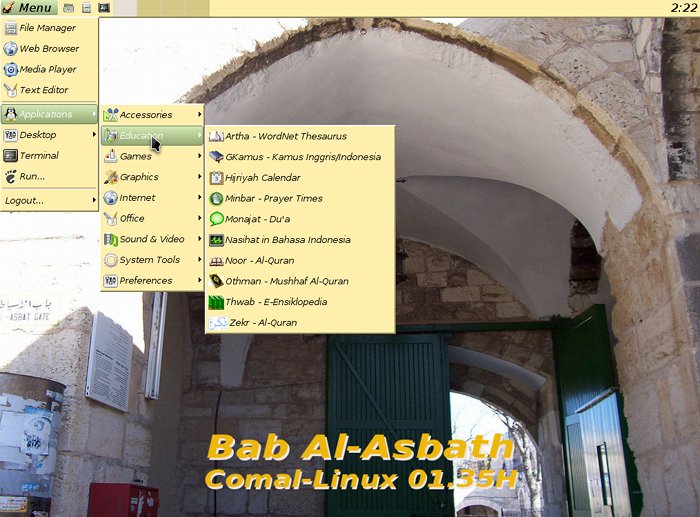The image size is (700, 517).
Task: Expand the Office submenu arrow
Action: coord(199,218)
